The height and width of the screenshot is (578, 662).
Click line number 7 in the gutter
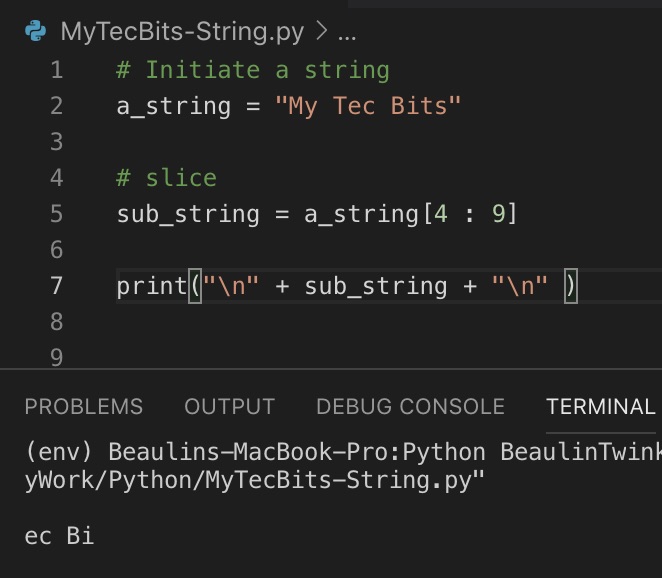[57, 286]
